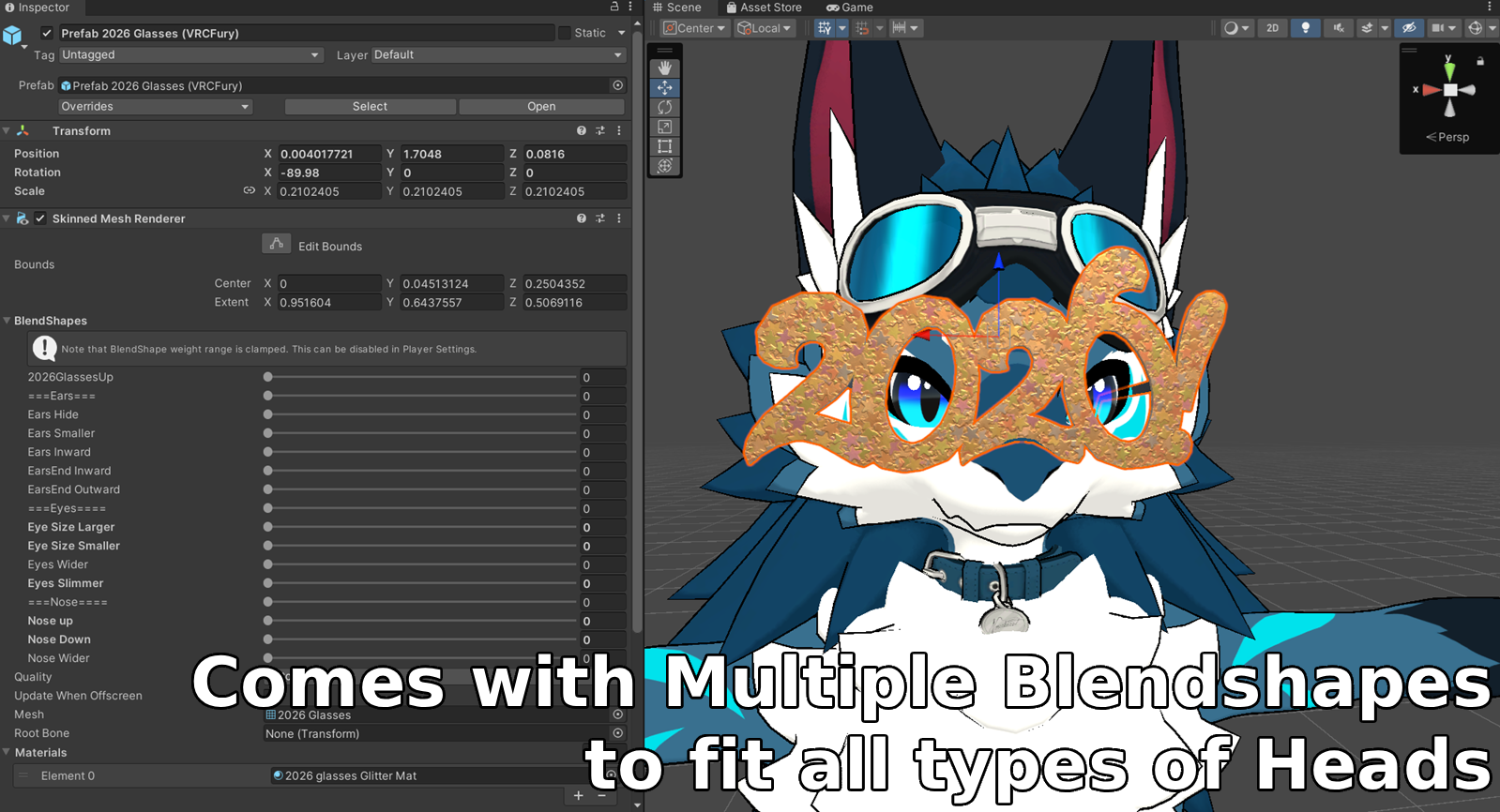Disable the Skinned Mesh Renderer checkbox
Image resolution: width=1500 pixels, height=812 pixels.
coord(40,218)
